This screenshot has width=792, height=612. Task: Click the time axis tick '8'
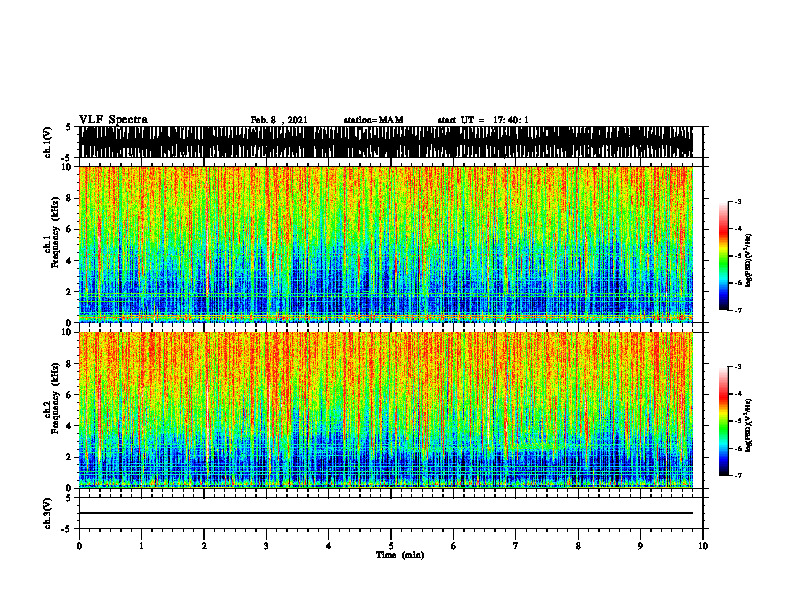tap(578, 546)
